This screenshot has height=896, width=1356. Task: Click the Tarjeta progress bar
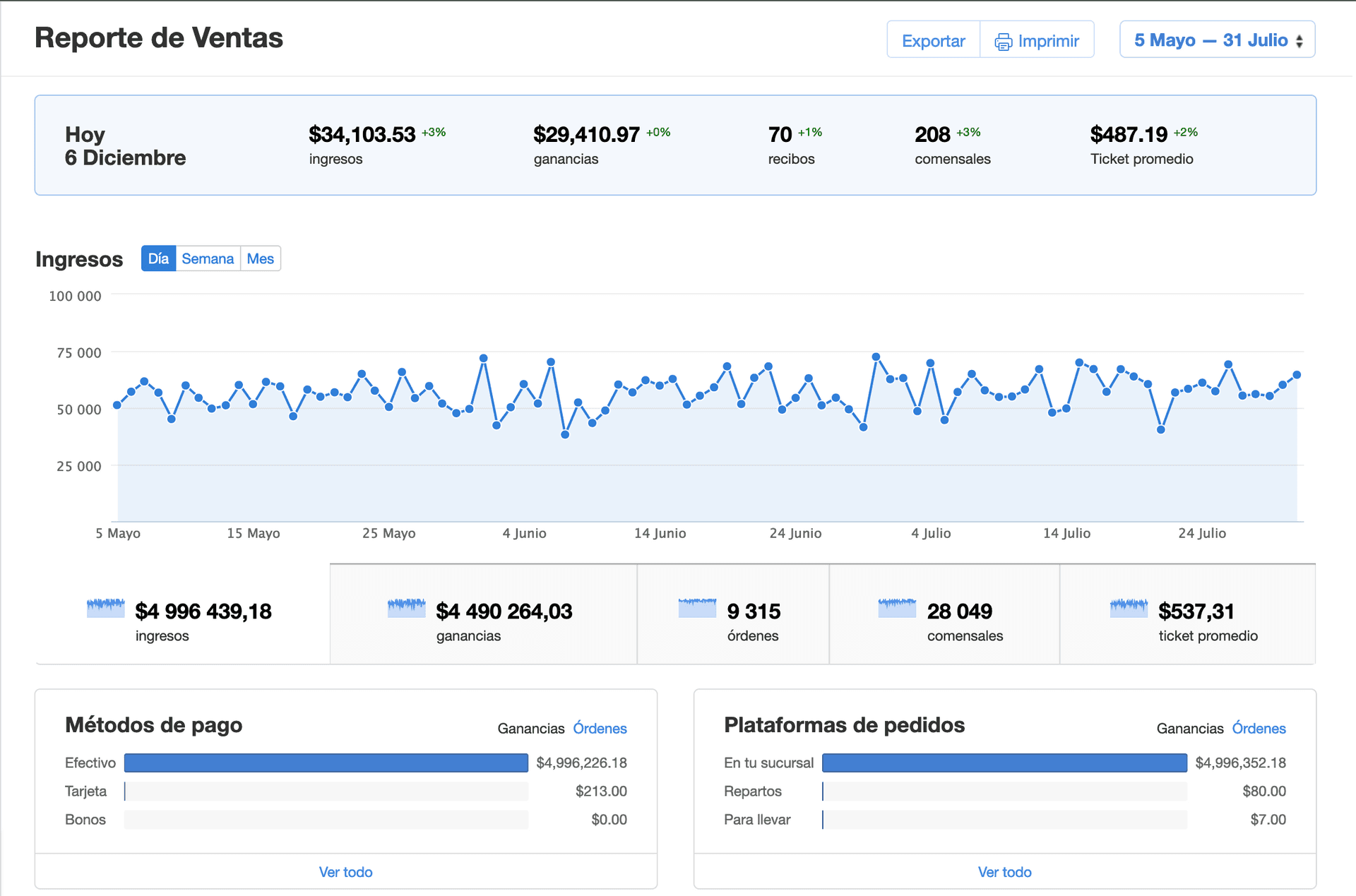coord(326,791)
